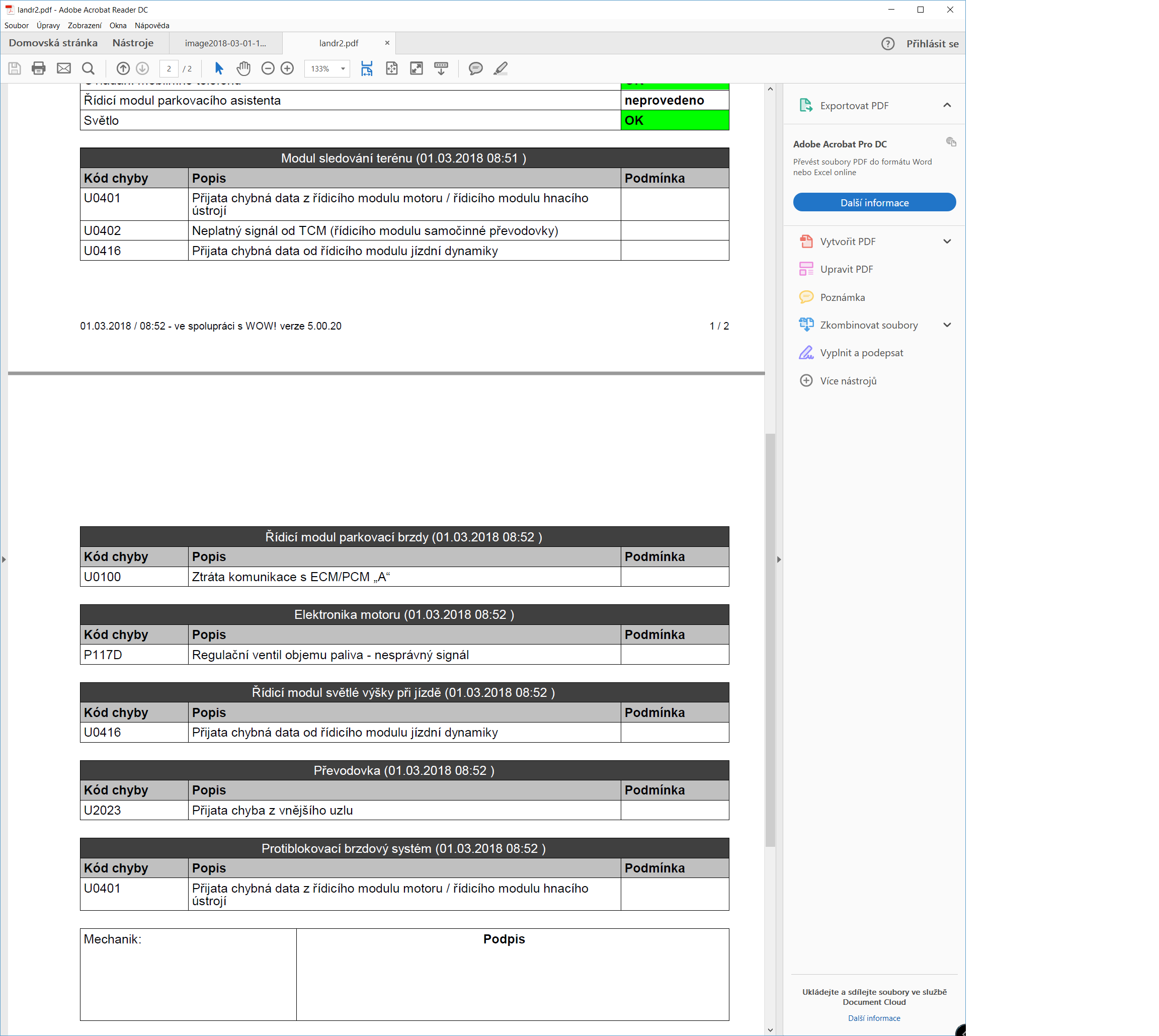
Task: Collapse the right tools pane arrow
Action: pos(779,560)
